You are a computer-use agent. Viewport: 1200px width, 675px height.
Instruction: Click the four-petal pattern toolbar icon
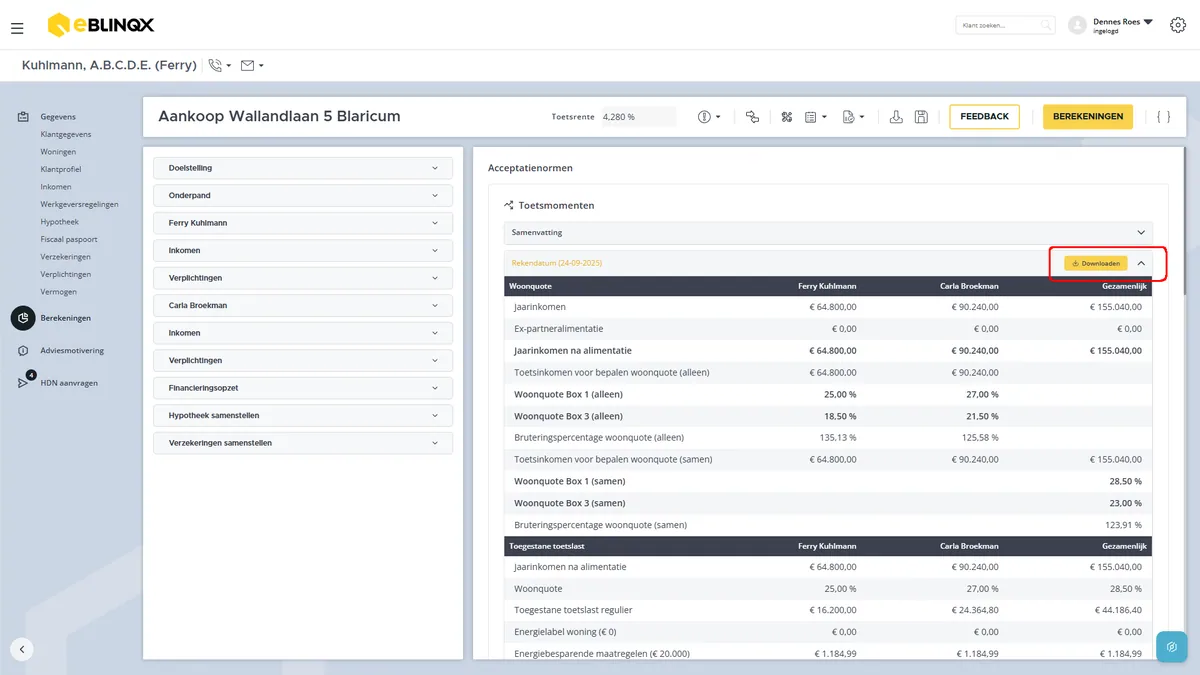(x=786, y=117)
